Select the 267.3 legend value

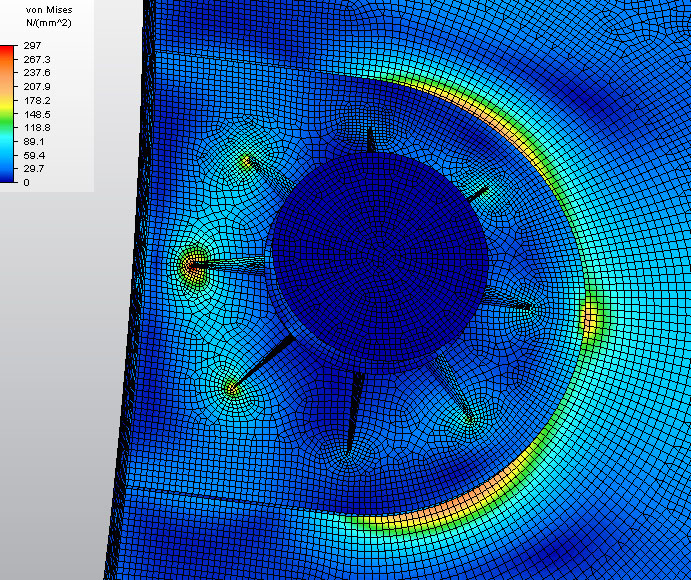pyautogui.click(x=37, y=59)
